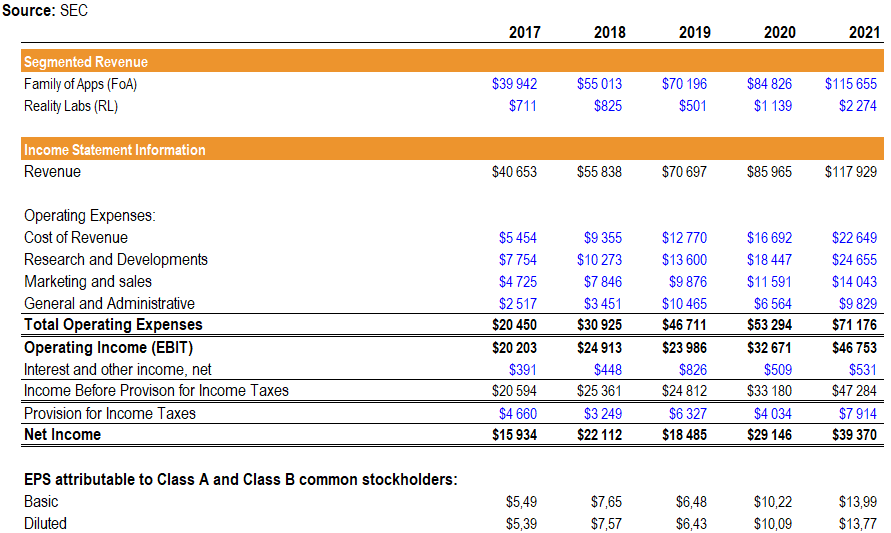Select the Total Operating Expenses row label
Screen dimensions: 891x533
coord(113,325)
